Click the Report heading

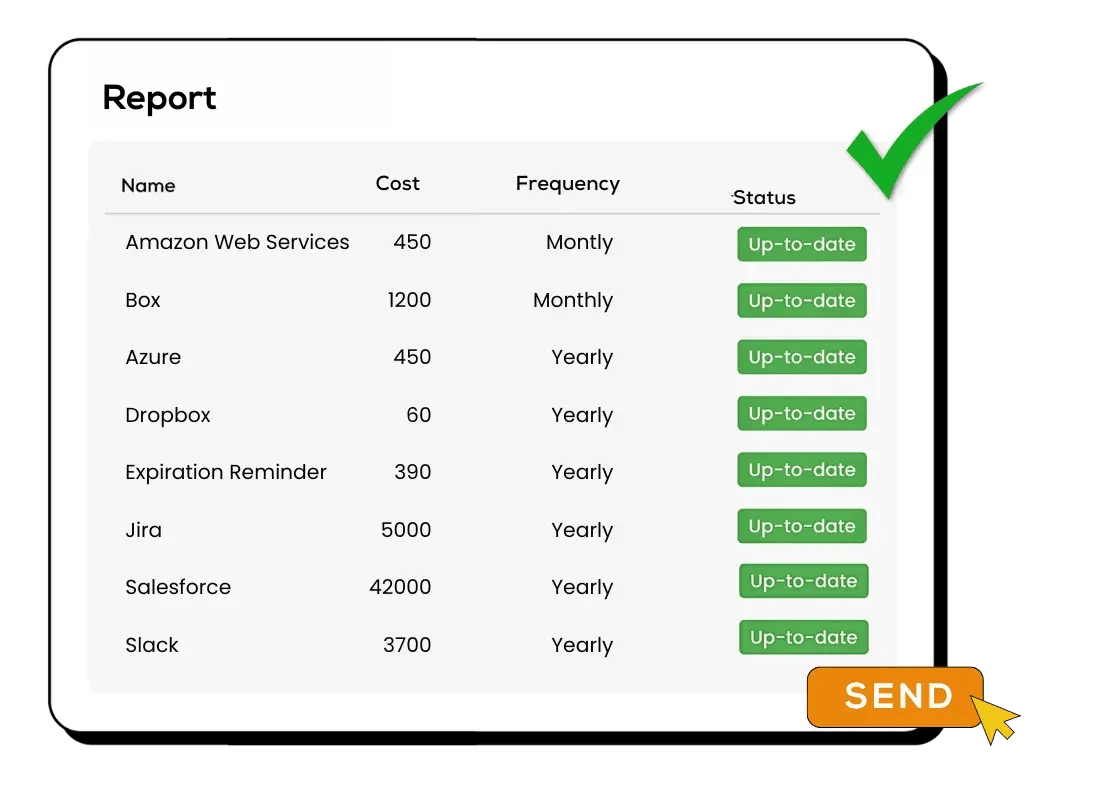click(x=159, y=98)
